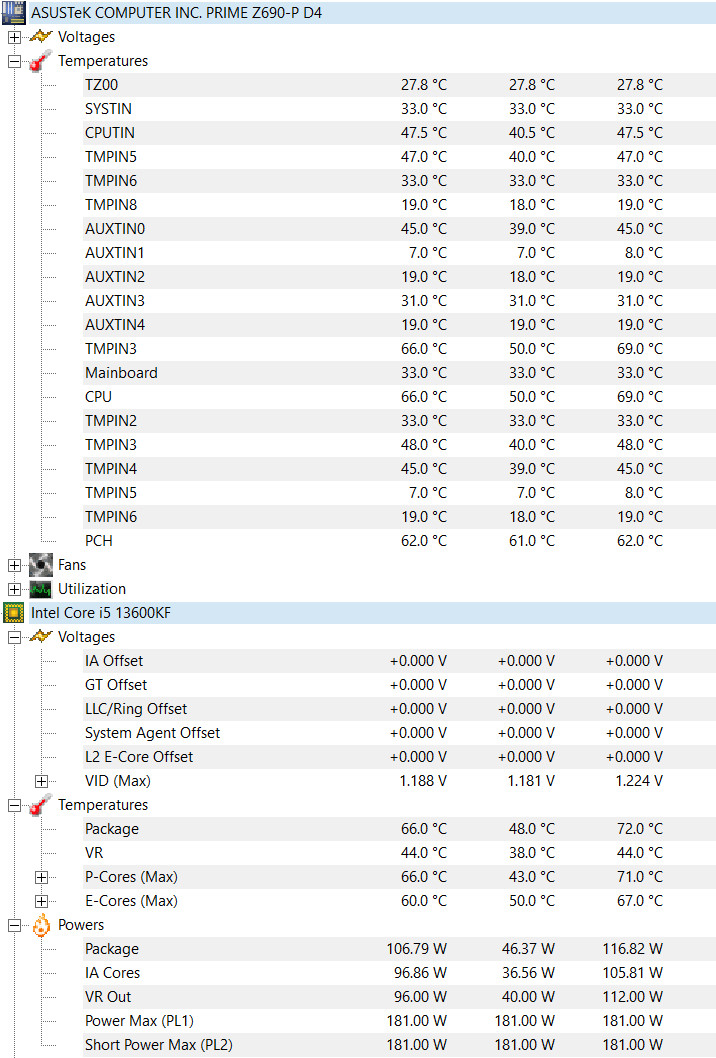Image resolution: width=716 pixels, height=1058 pixels.
Task: Select the SYSTIN sensor row
Action: 399,109
